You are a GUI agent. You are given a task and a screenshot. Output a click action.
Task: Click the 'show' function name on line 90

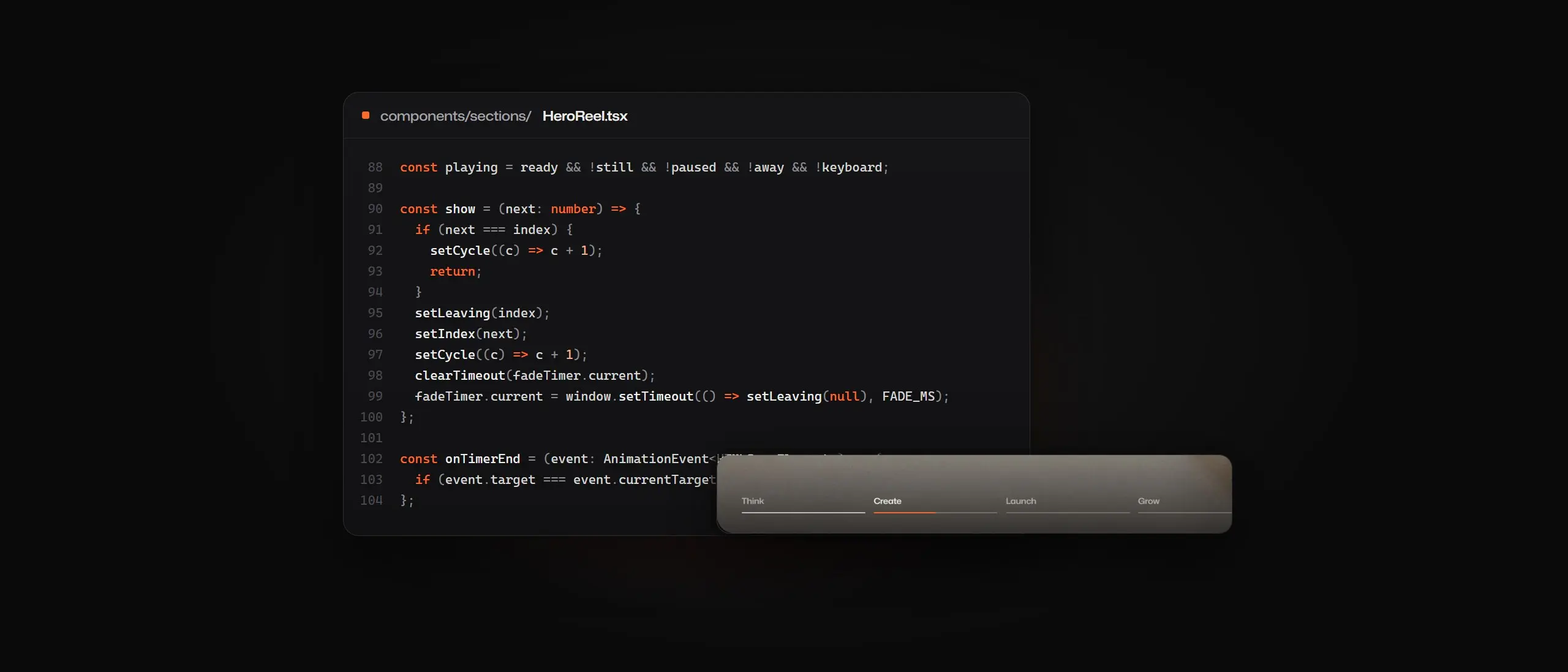click(460, 209)
